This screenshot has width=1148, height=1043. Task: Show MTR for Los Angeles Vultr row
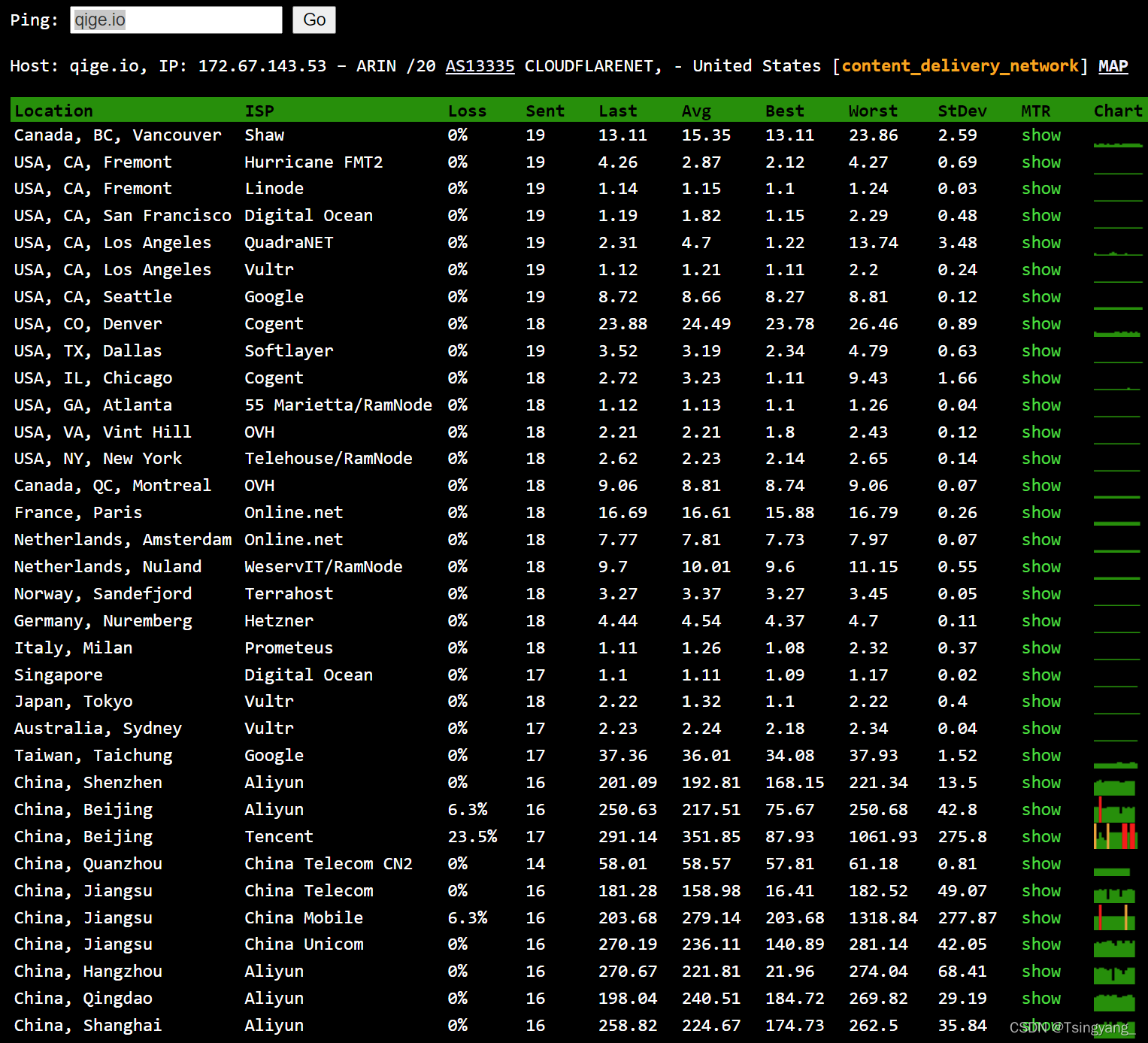(x=1041, y=270)
